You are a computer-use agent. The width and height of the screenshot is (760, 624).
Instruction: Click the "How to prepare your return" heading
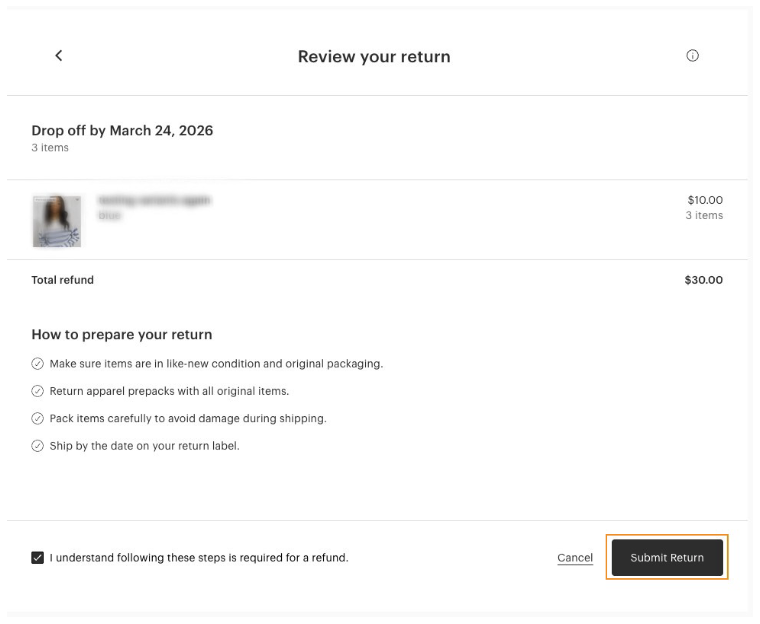[x=122, y=335]
